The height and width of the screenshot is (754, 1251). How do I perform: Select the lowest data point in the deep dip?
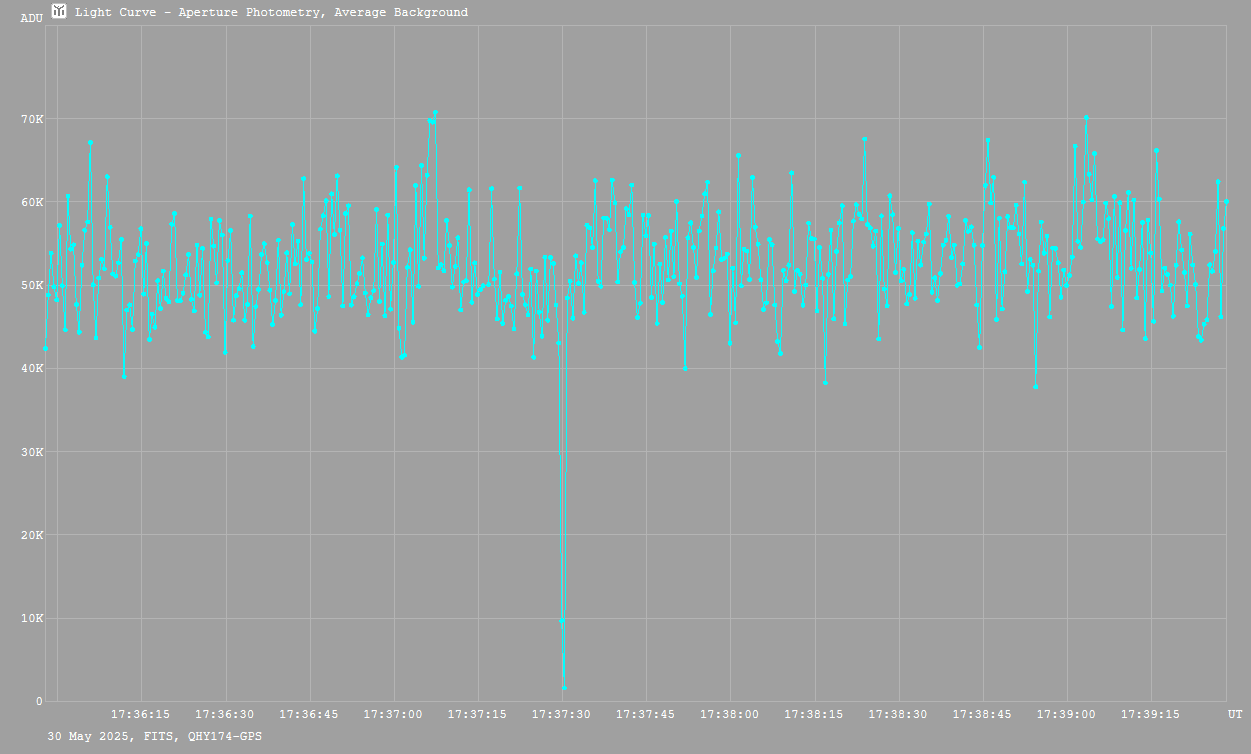point(564,688)
